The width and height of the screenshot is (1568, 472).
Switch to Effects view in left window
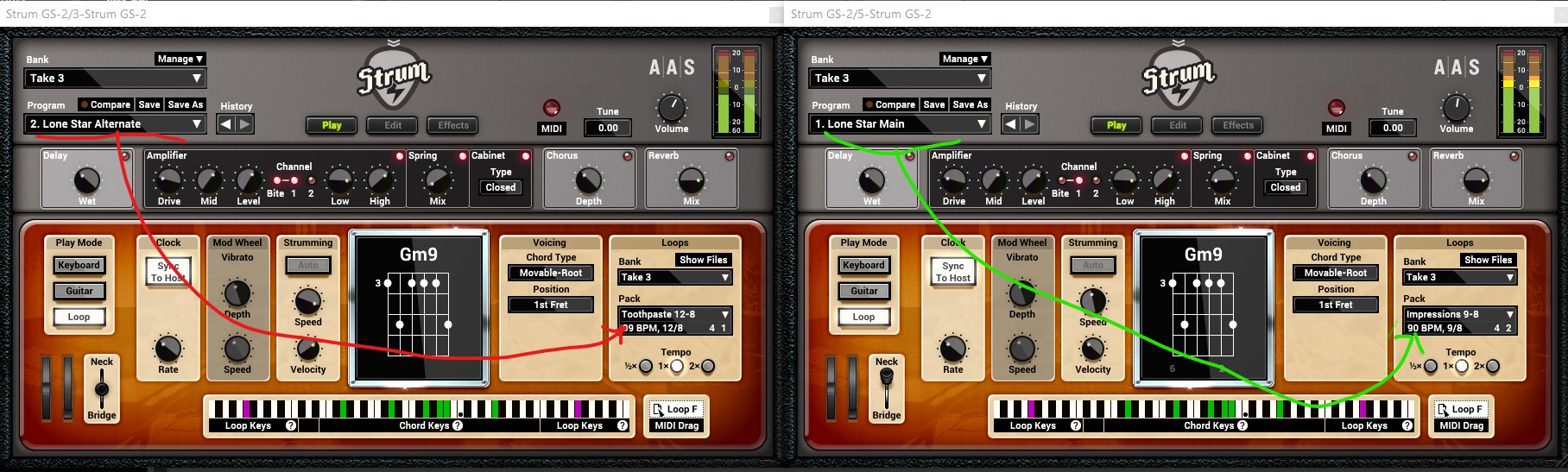453,125
